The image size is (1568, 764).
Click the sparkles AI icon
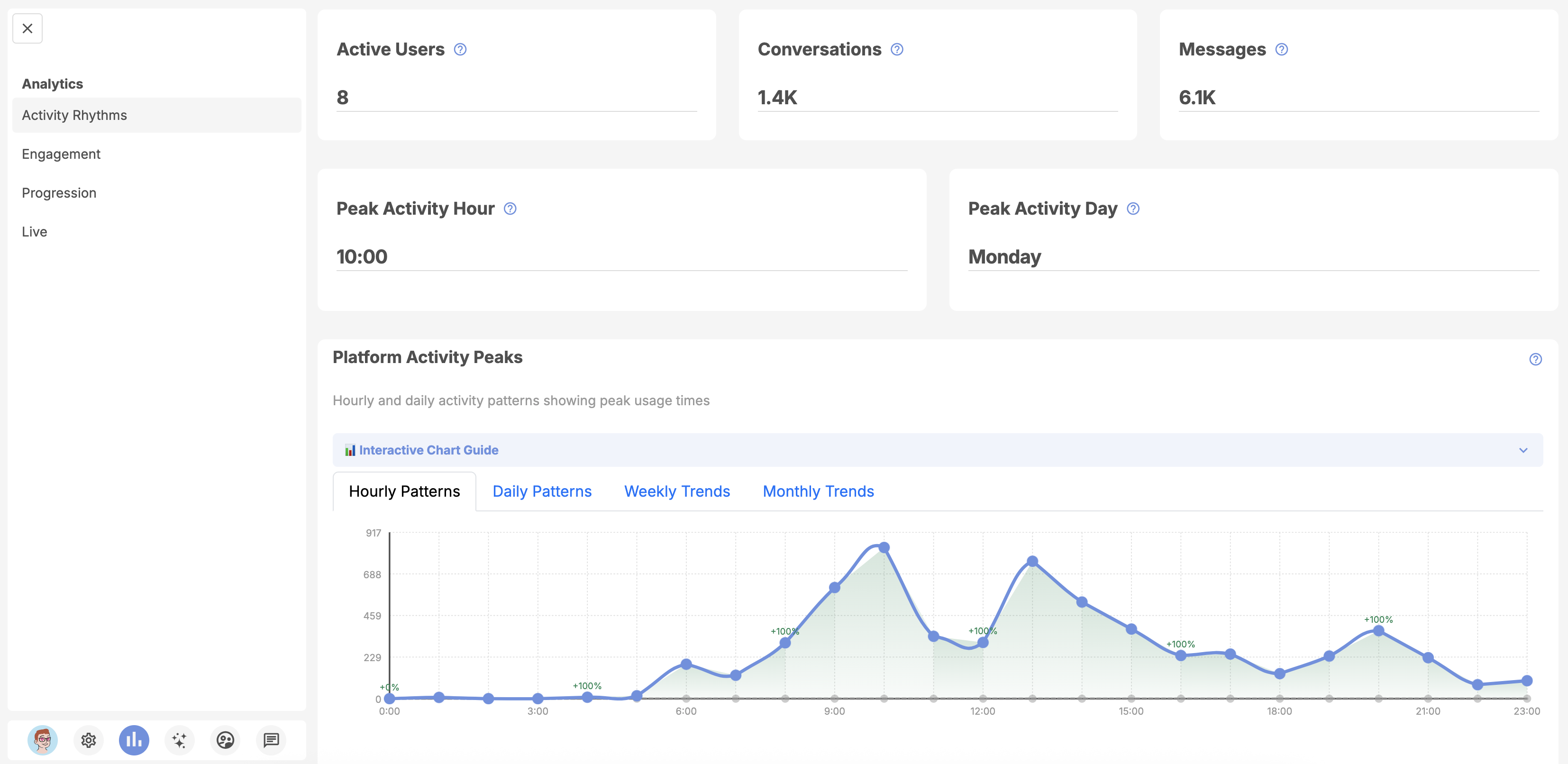tap(180, 740)
